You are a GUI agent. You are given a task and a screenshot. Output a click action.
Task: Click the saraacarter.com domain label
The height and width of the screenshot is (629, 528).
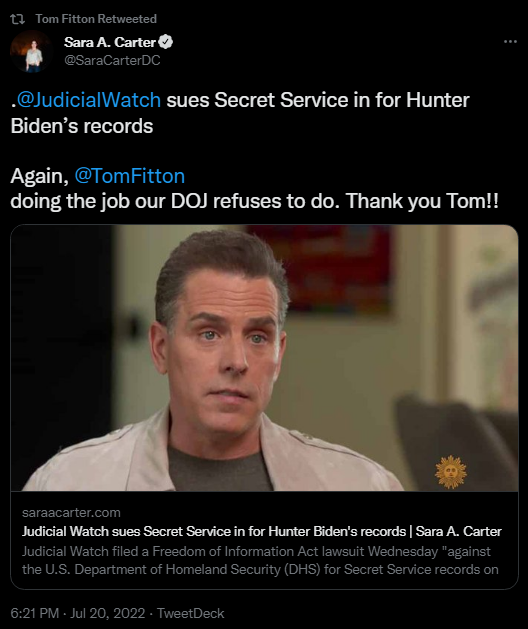click(x=71, y=512)
